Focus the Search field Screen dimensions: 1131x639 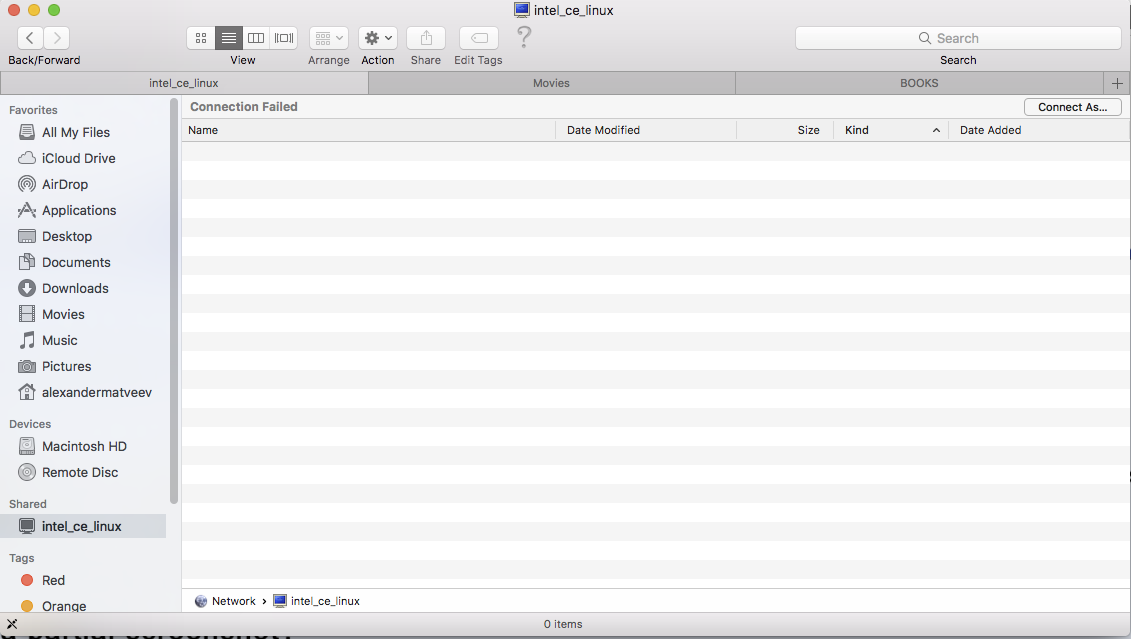[958, 38]
